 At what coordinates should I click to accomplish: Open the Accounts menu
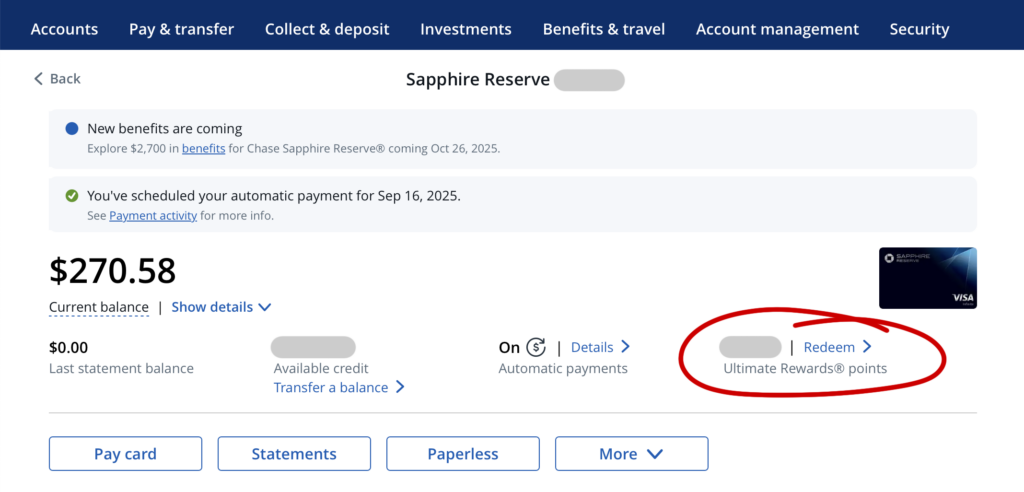[x=64, y=29]
